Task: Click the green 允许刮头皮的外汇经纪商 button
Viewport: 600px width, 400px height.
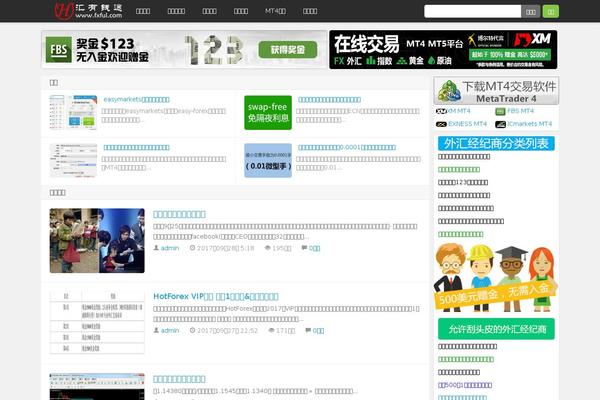Action: coord(496,329)
